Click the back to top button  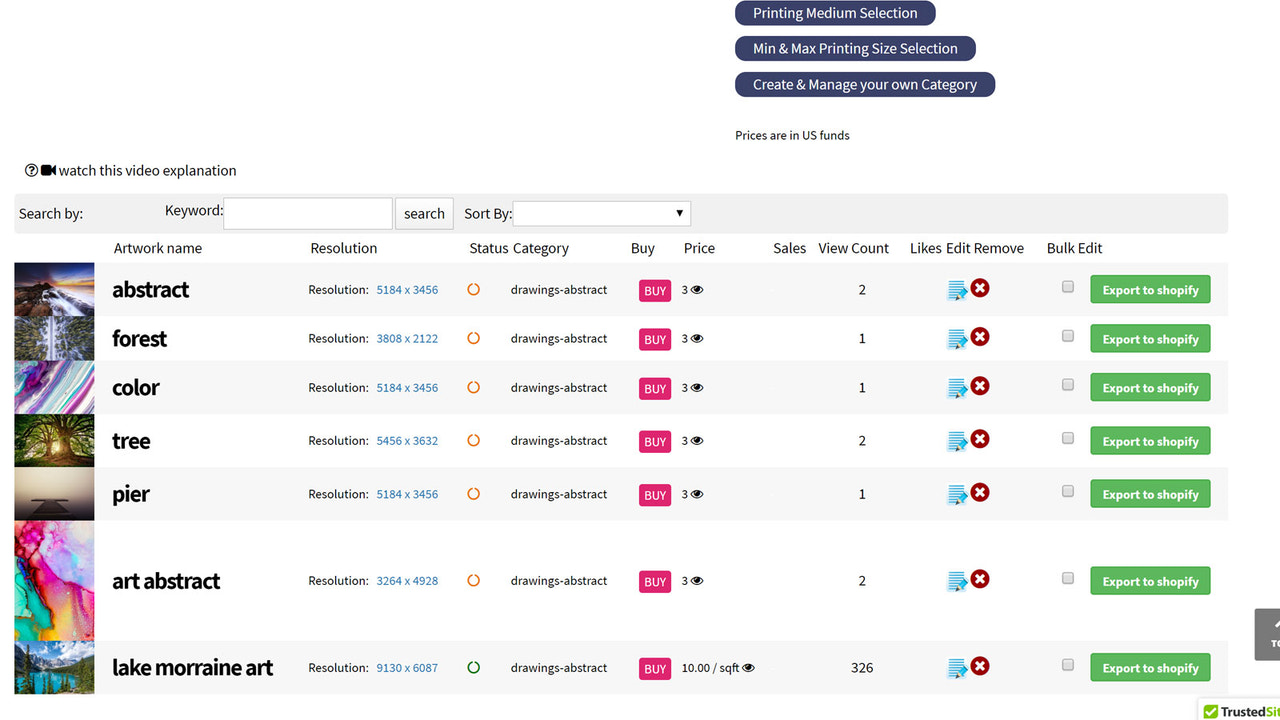1268,635
